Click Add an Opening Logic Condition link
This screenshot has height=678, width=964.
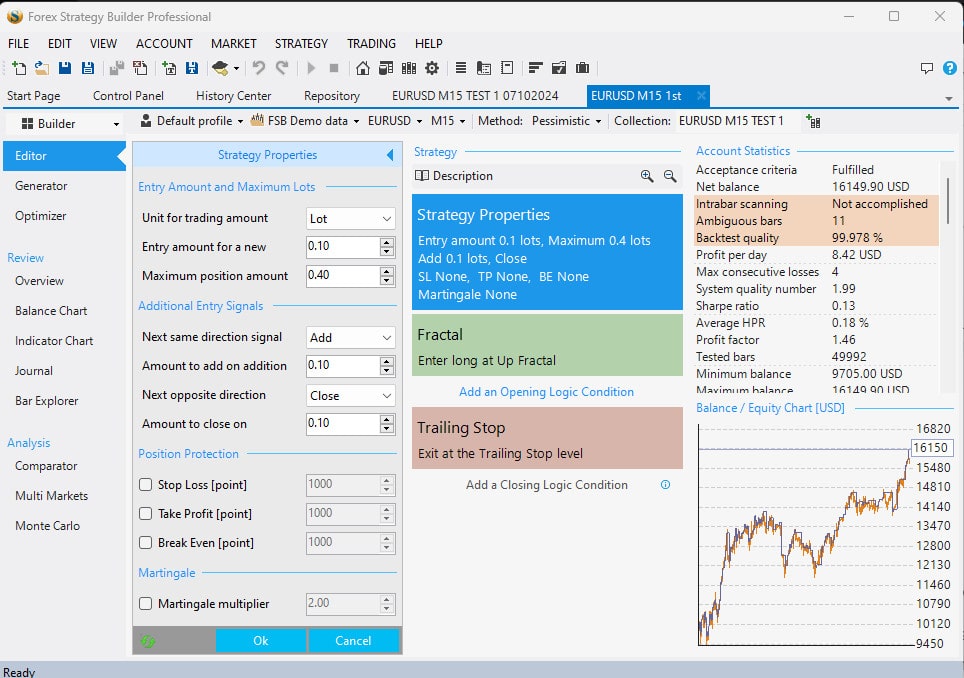pyautogui.click(x=546, y=392)
